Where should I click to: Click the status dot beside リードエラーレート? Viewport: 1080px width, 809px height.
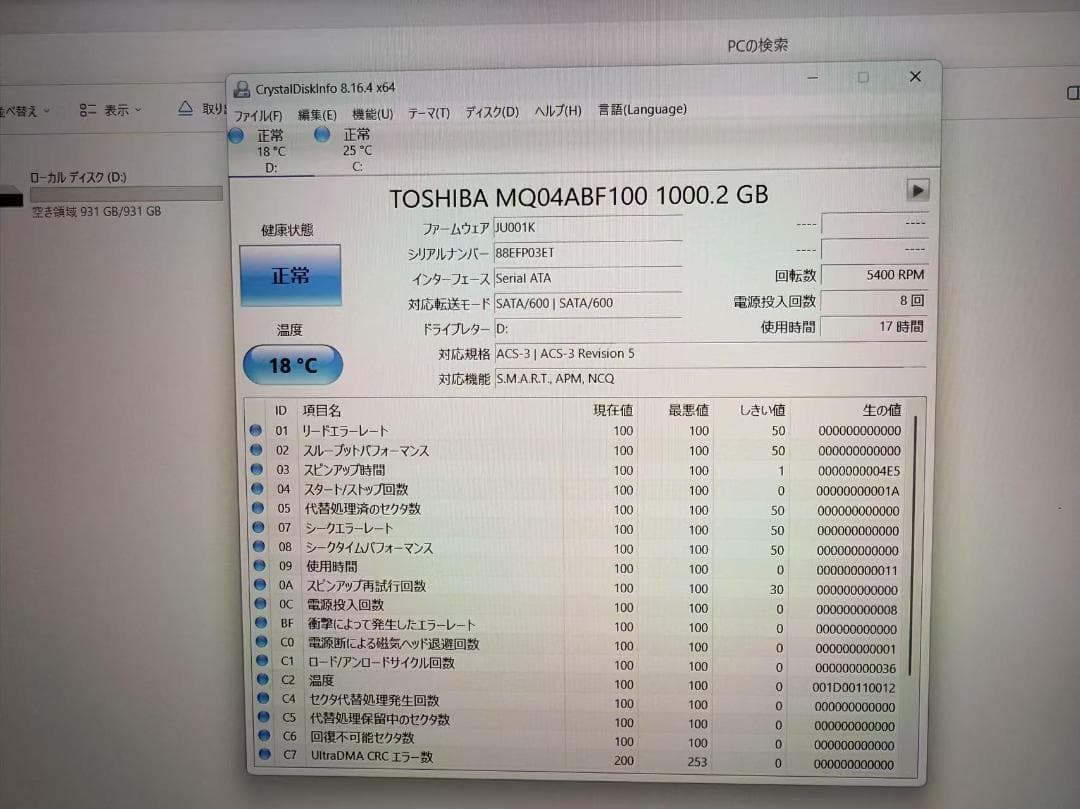[x=256, y=431]
